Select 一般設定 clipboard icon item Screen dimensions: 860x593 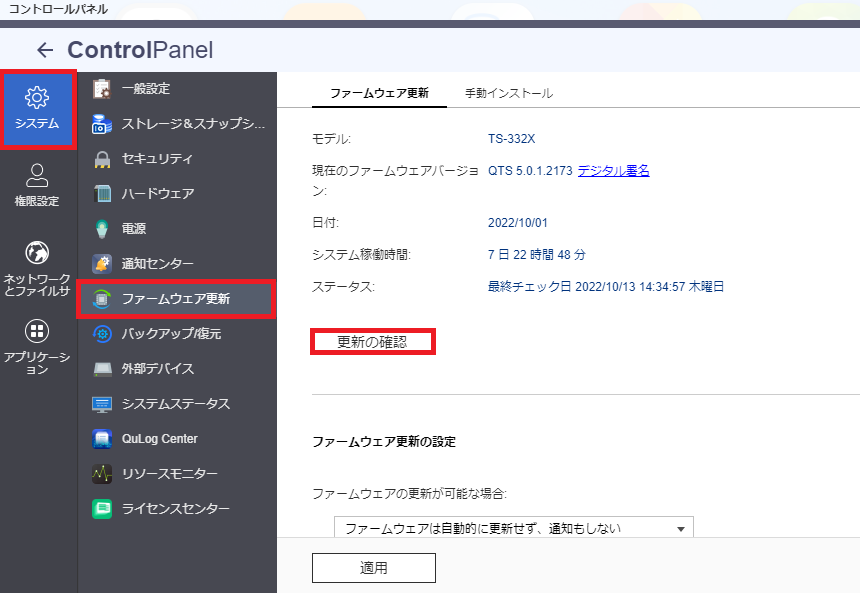177,88
